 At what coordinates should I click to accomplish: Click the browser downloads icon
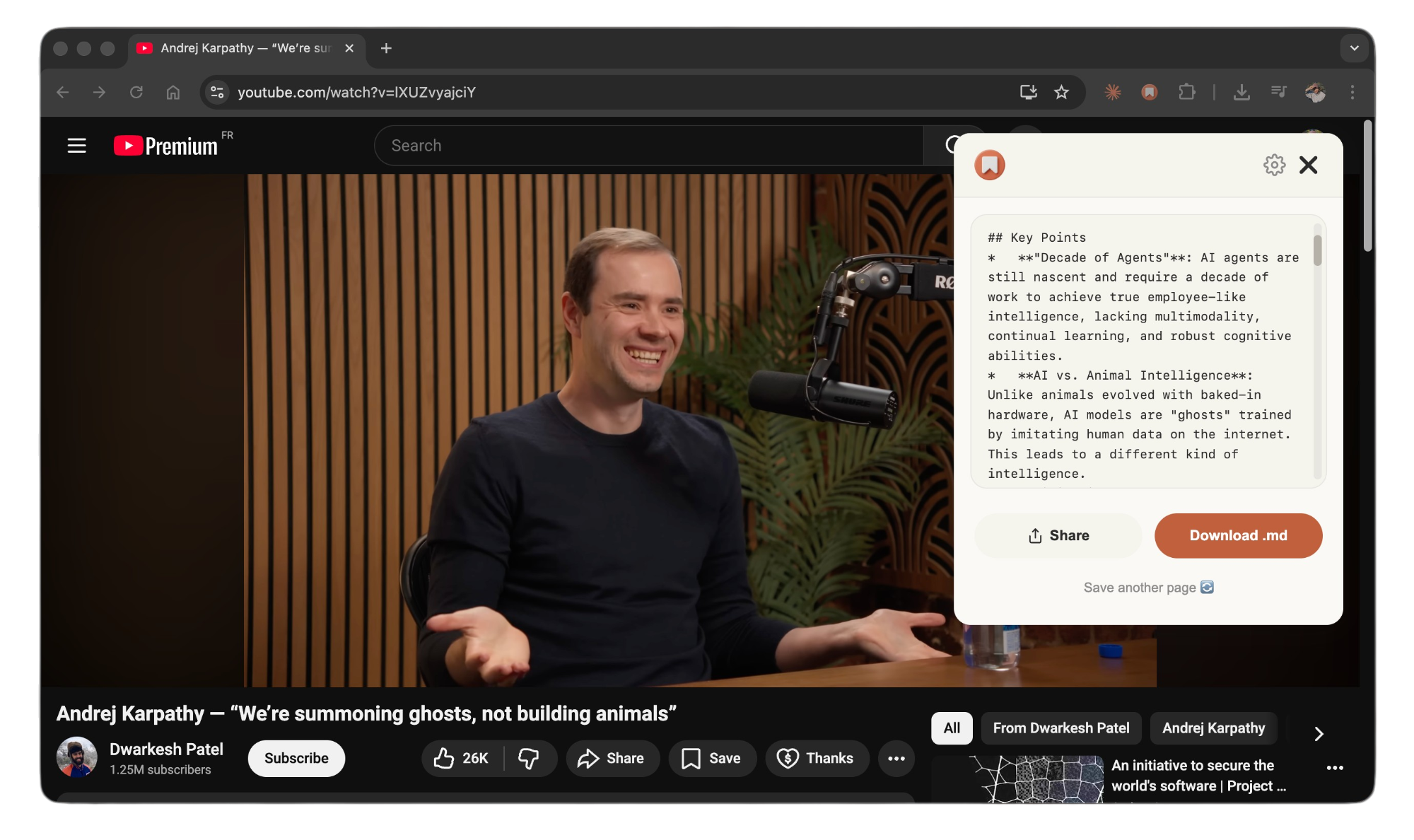tap(1242, 92)
